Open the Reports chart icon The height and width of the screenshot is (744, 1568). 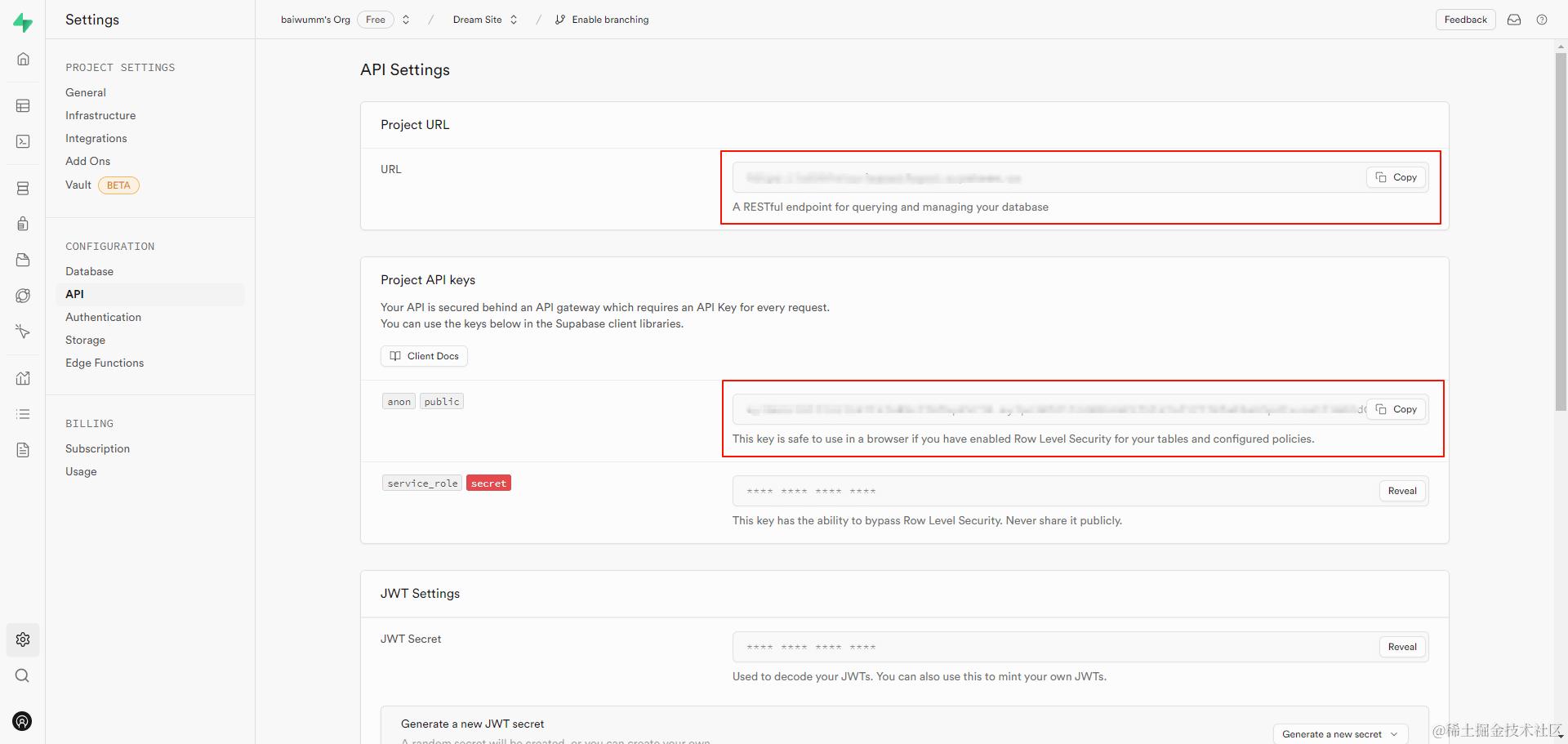coord(23,378)
